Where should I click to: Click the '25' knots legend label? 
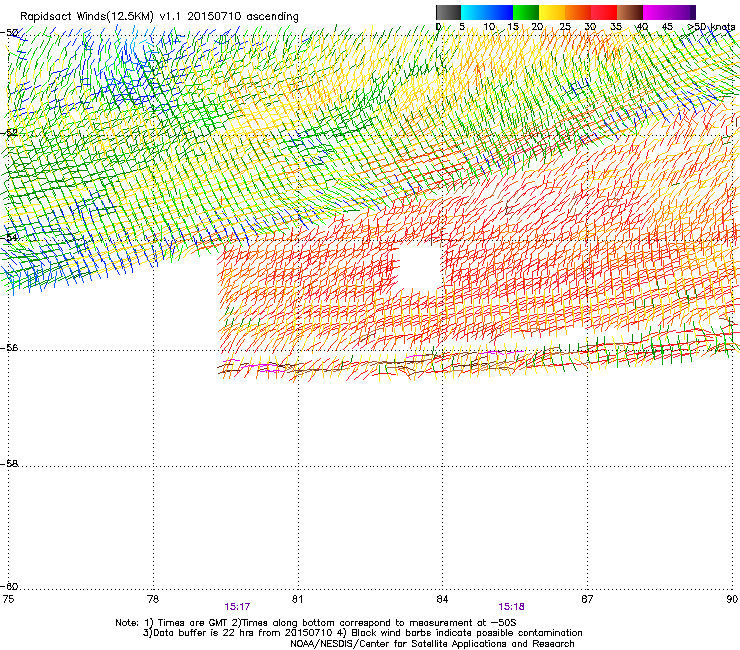click(x=565, y=27)
